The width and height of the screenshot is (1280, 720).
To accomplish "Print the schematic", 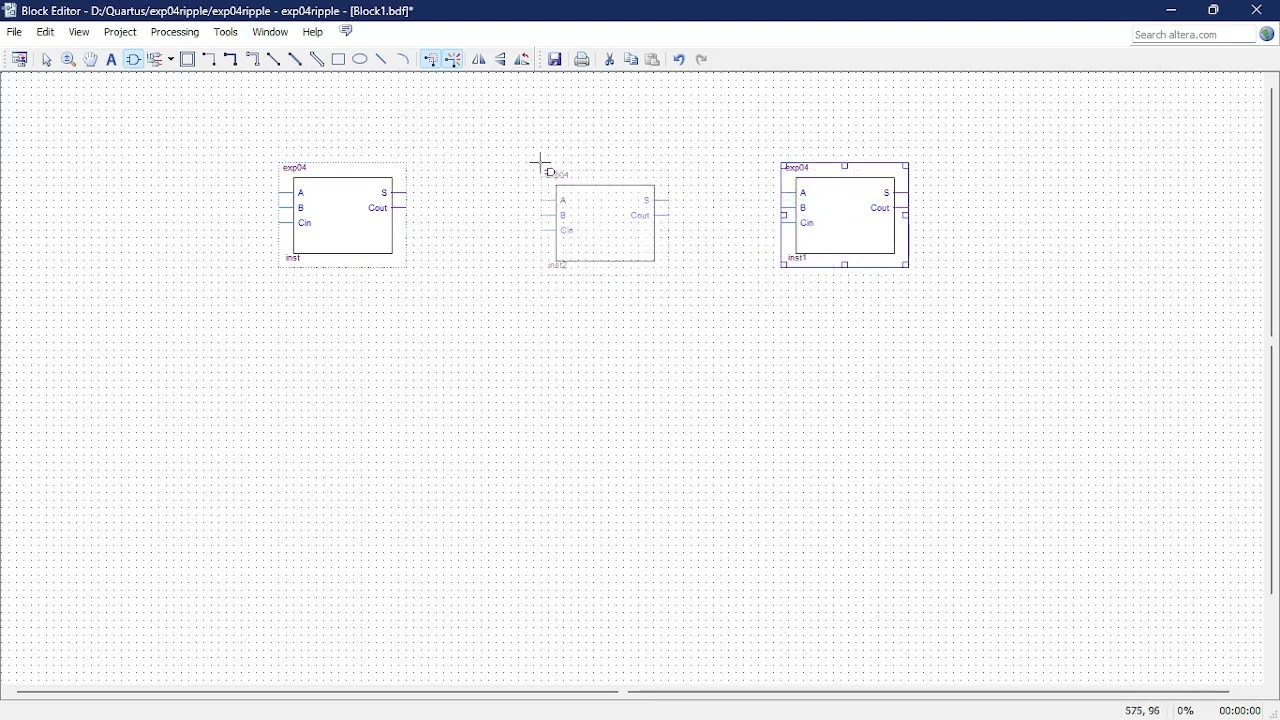I will coord(582,60).
